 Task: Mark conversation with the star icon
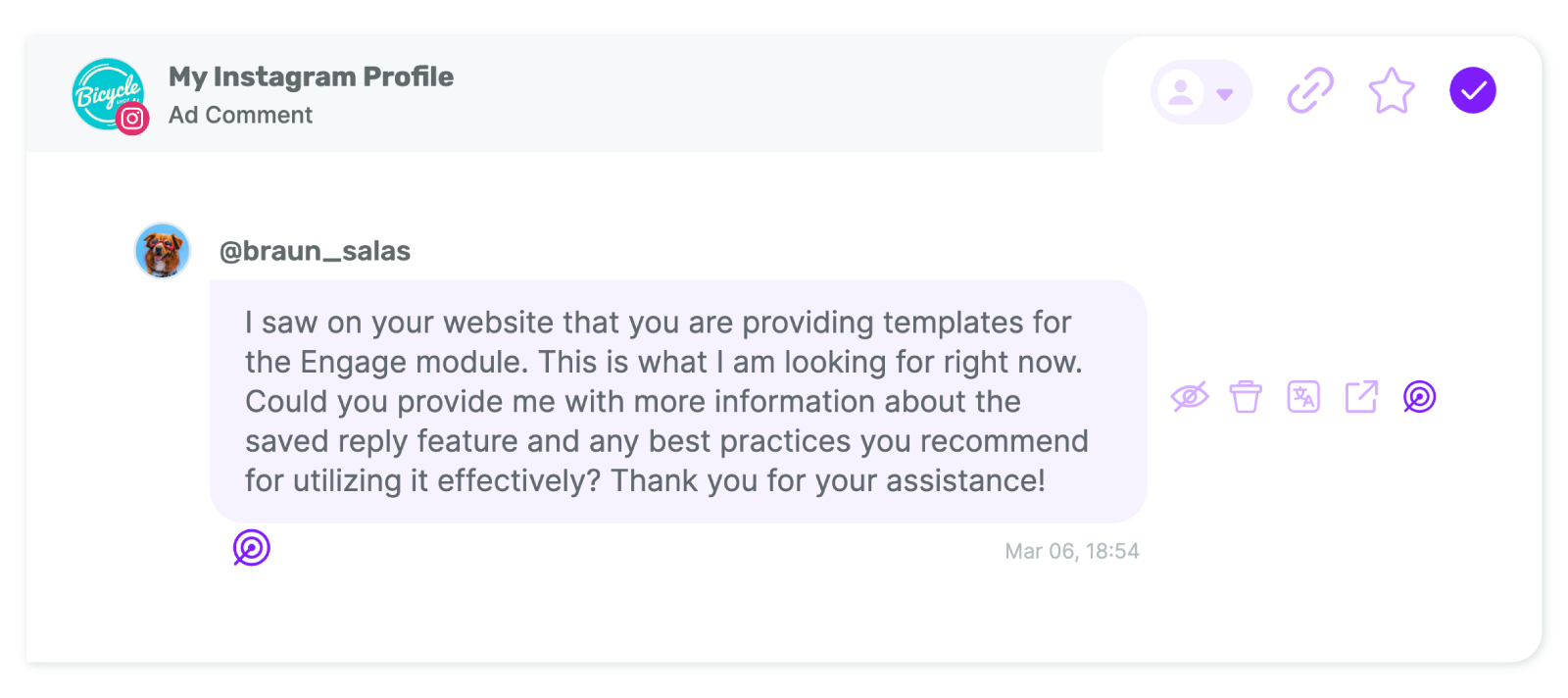coord(1392,90)
